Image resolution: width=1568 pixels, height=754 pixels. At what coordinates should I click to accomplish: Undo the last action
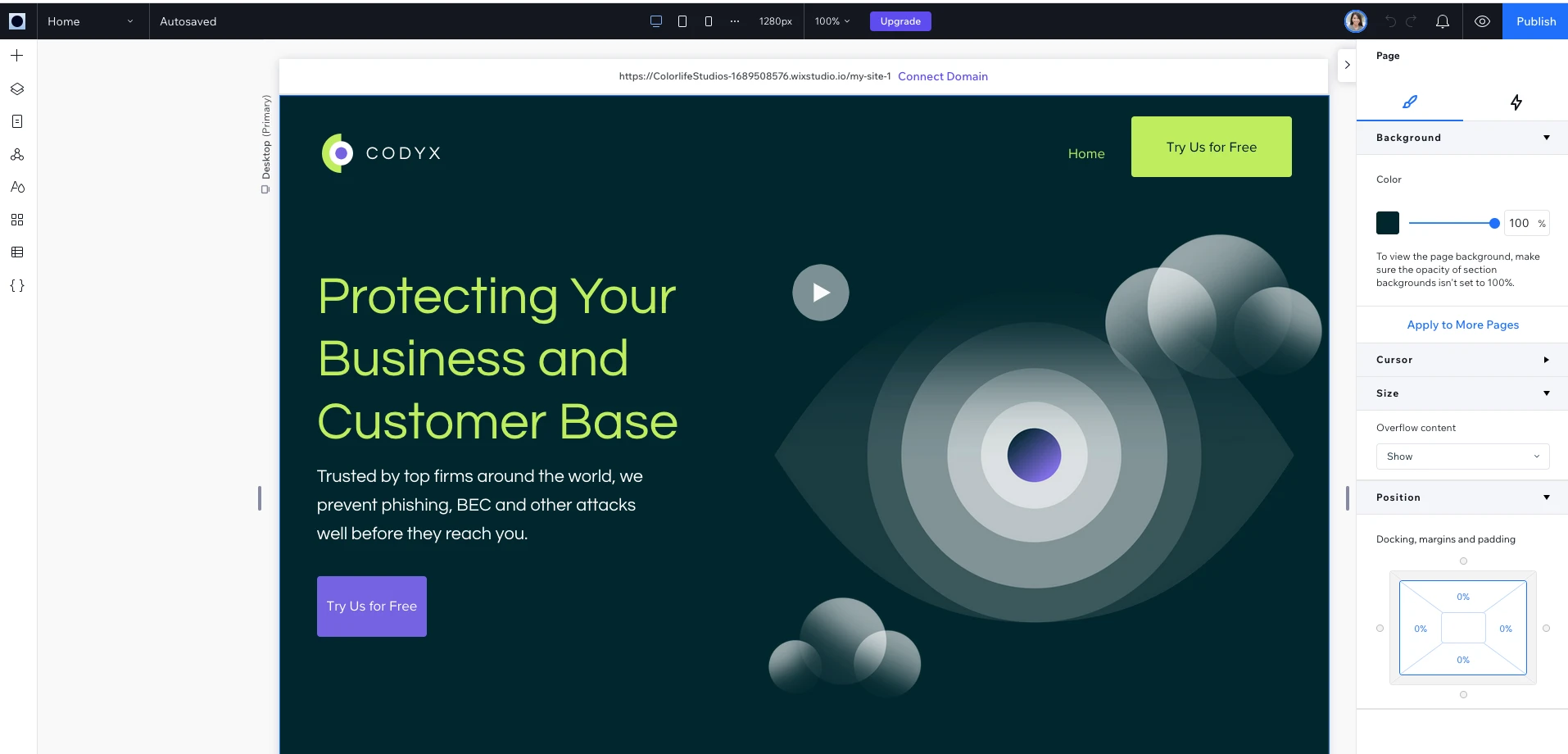[x=1390, y=21]
